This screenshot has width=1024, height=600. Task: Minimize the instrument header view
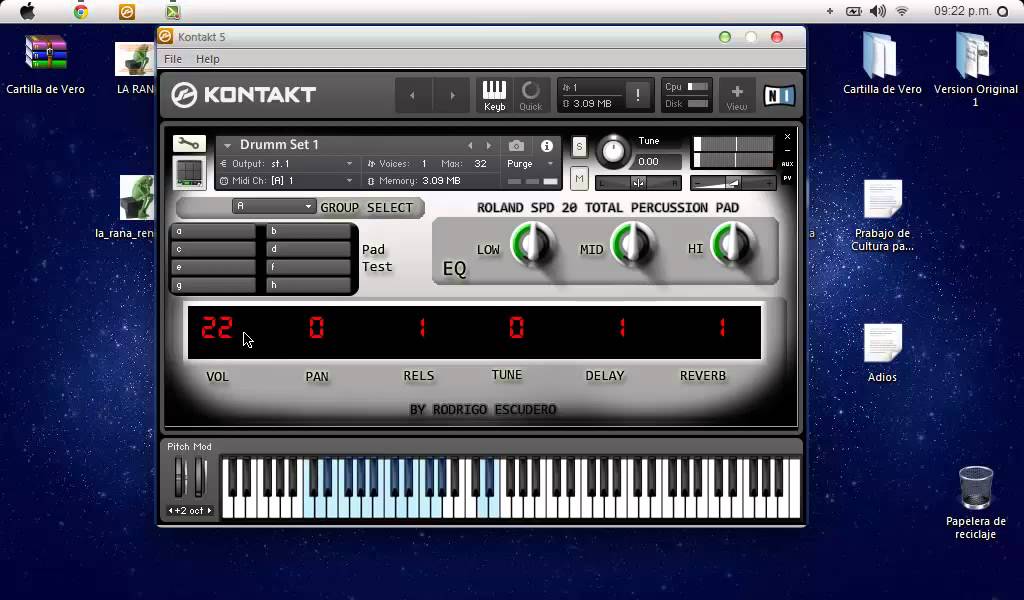click(x=788, y=150)
